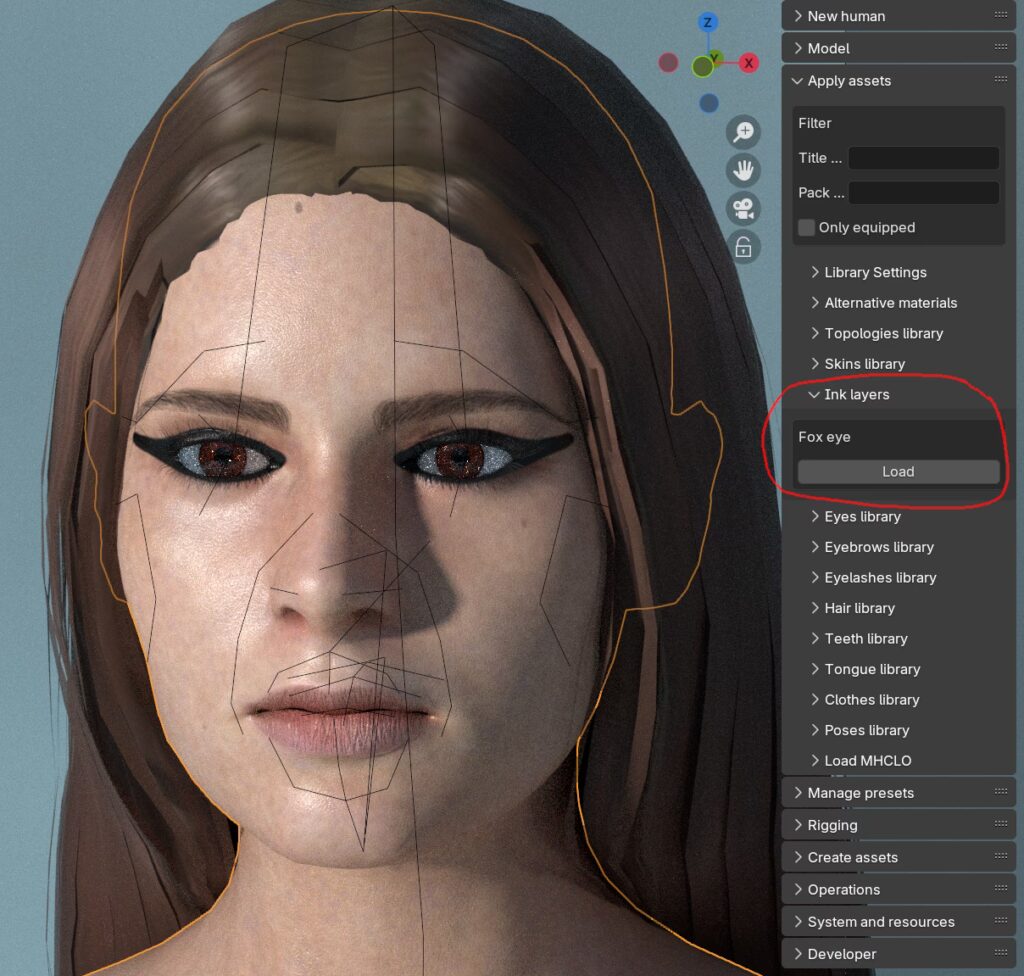Viewport: 1024px width, 976px height.
Task: Click the blue Z axis gizmo handle
Action: click(708, 22)
